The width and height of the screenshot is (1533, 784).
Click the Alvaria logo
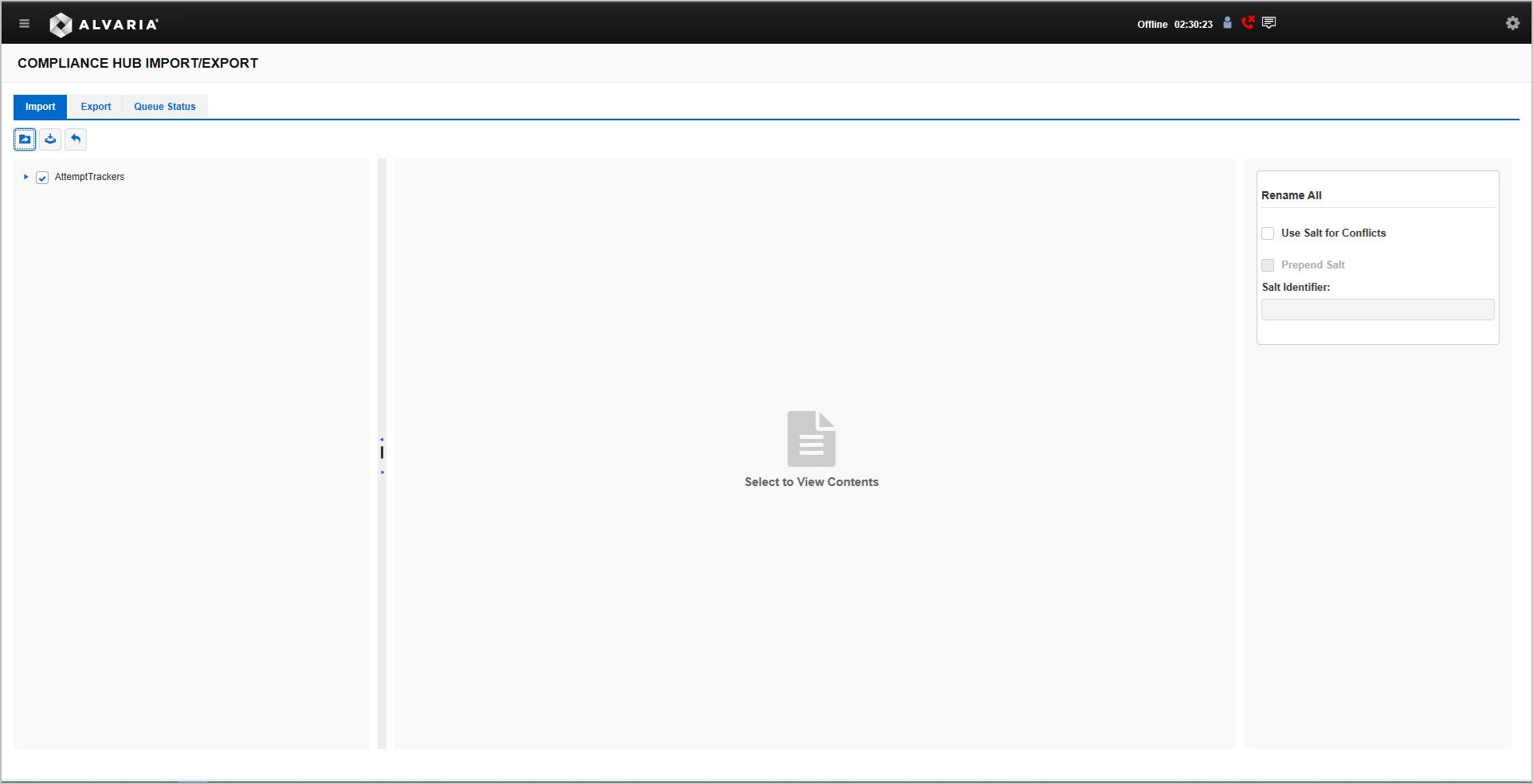[x=104, y=24]
